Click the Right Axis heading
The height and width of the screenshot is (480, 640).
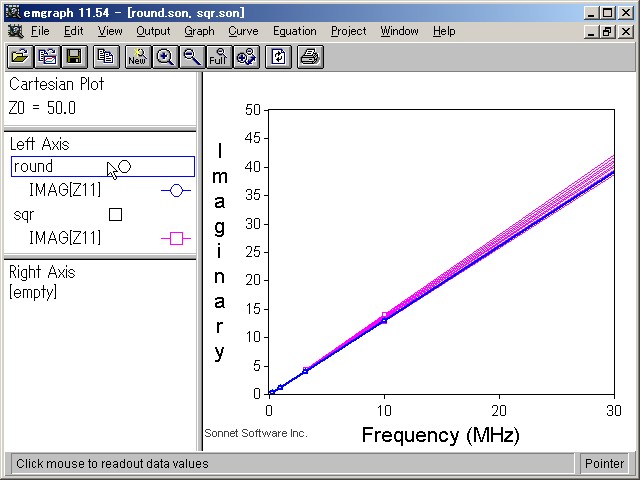pos(42,272)
